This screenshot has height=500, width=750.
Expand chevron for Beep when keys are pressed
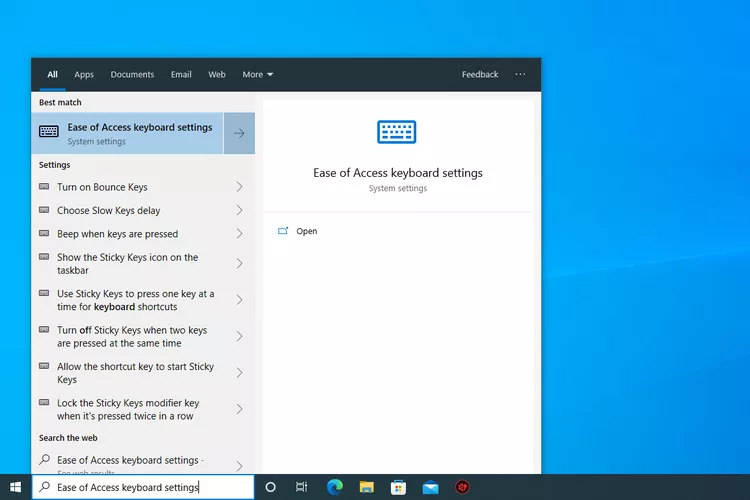240,233
